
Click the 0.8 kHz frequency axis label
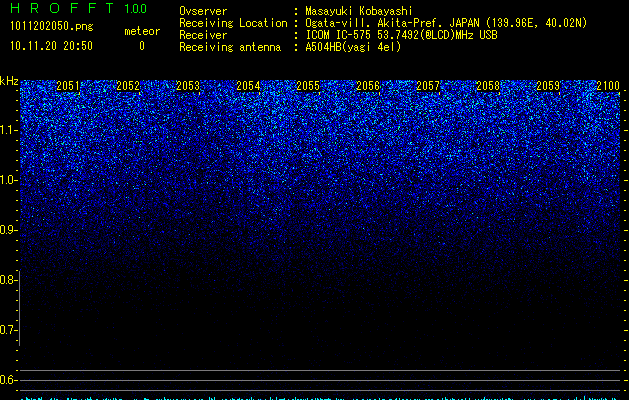coord(8,280)
